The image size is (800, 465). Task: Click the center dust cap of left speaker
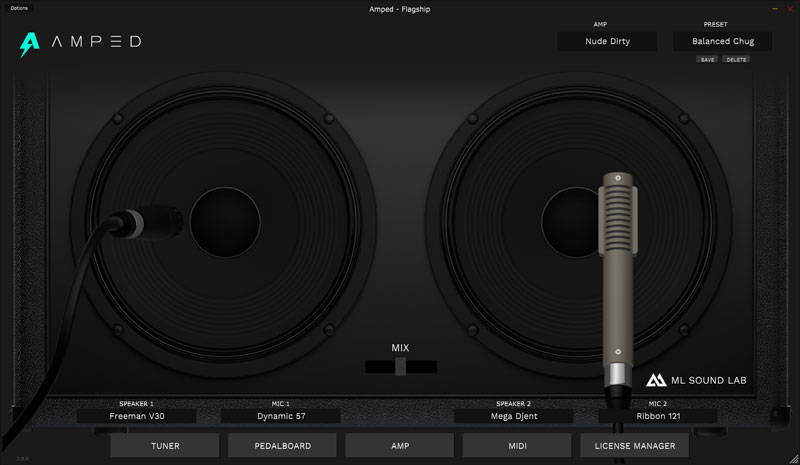(x=225, y=222)
